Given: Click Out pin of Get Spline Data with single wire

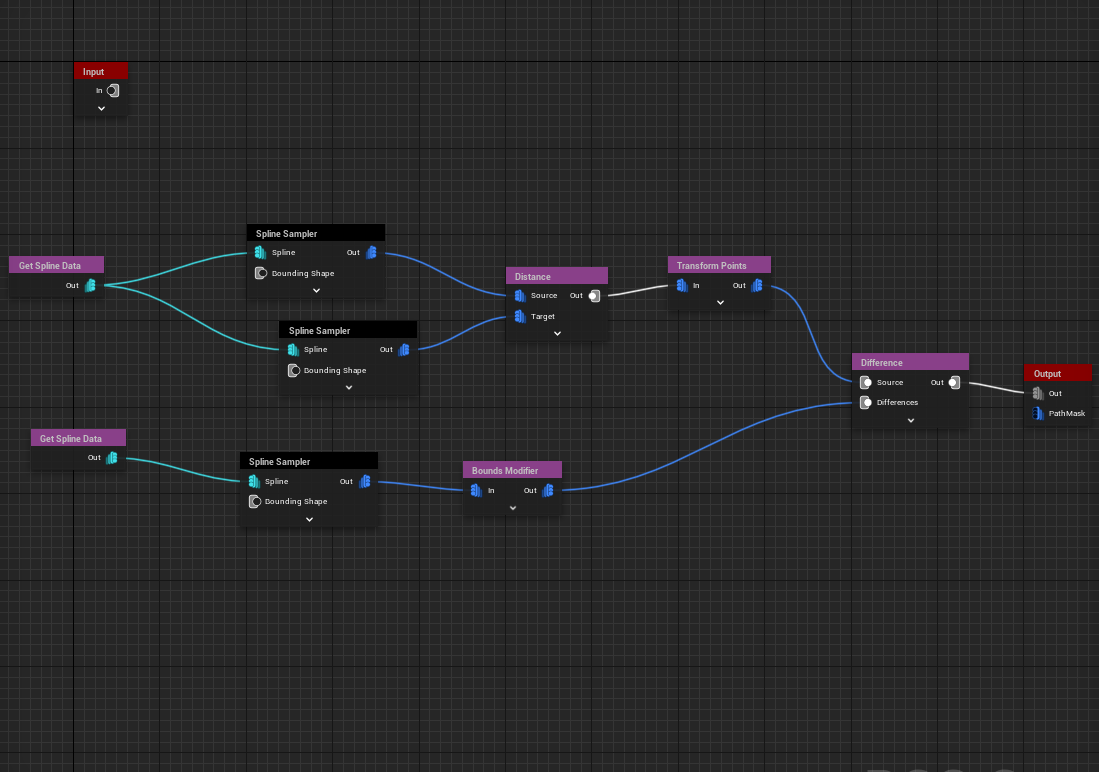Looking at the screenshot, I should [x=112, y=458].
